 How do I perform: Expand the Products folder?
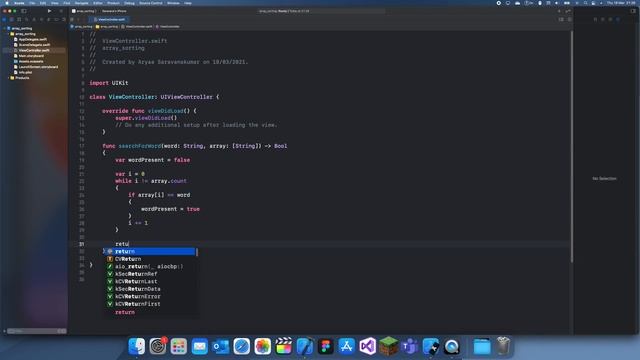9,78
